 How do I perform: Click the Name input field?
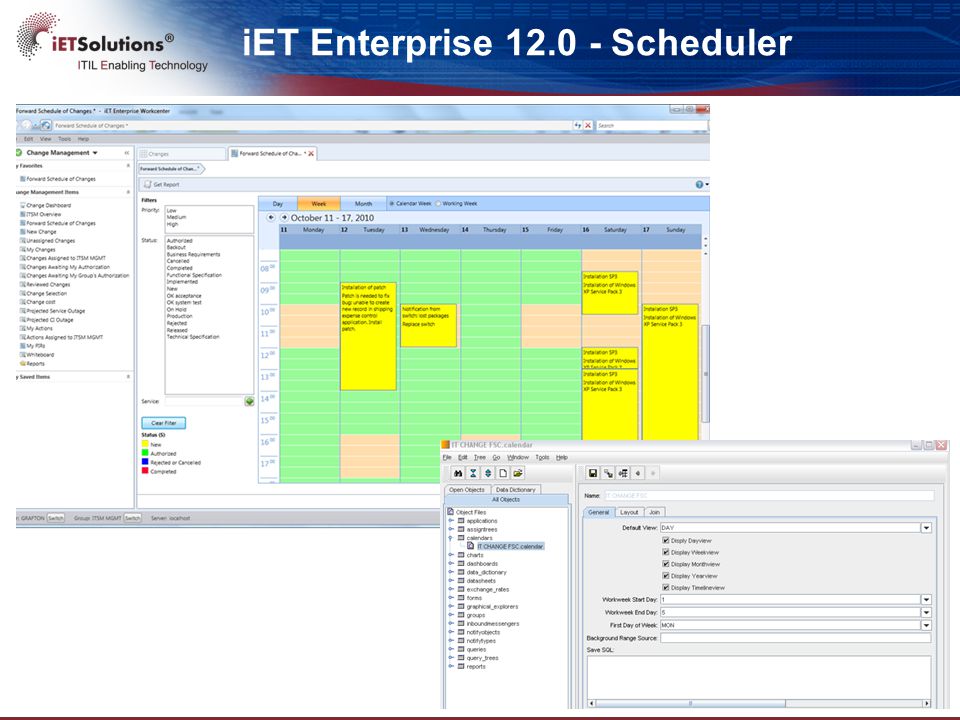(769, 495)
